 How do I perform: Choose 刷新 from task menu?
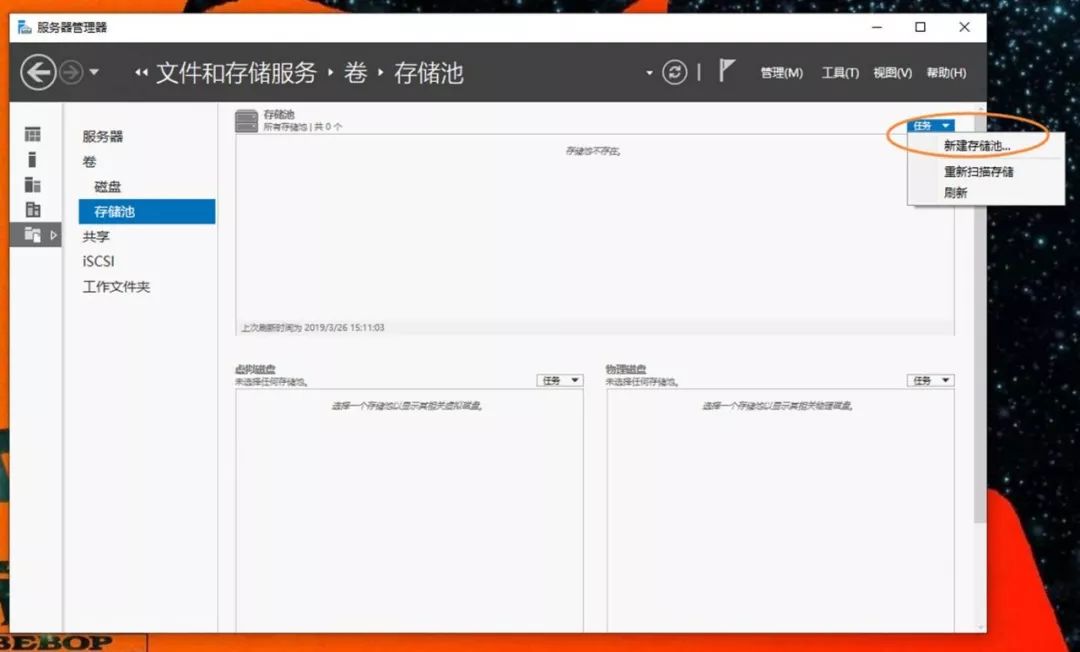[x=955, y=193]
